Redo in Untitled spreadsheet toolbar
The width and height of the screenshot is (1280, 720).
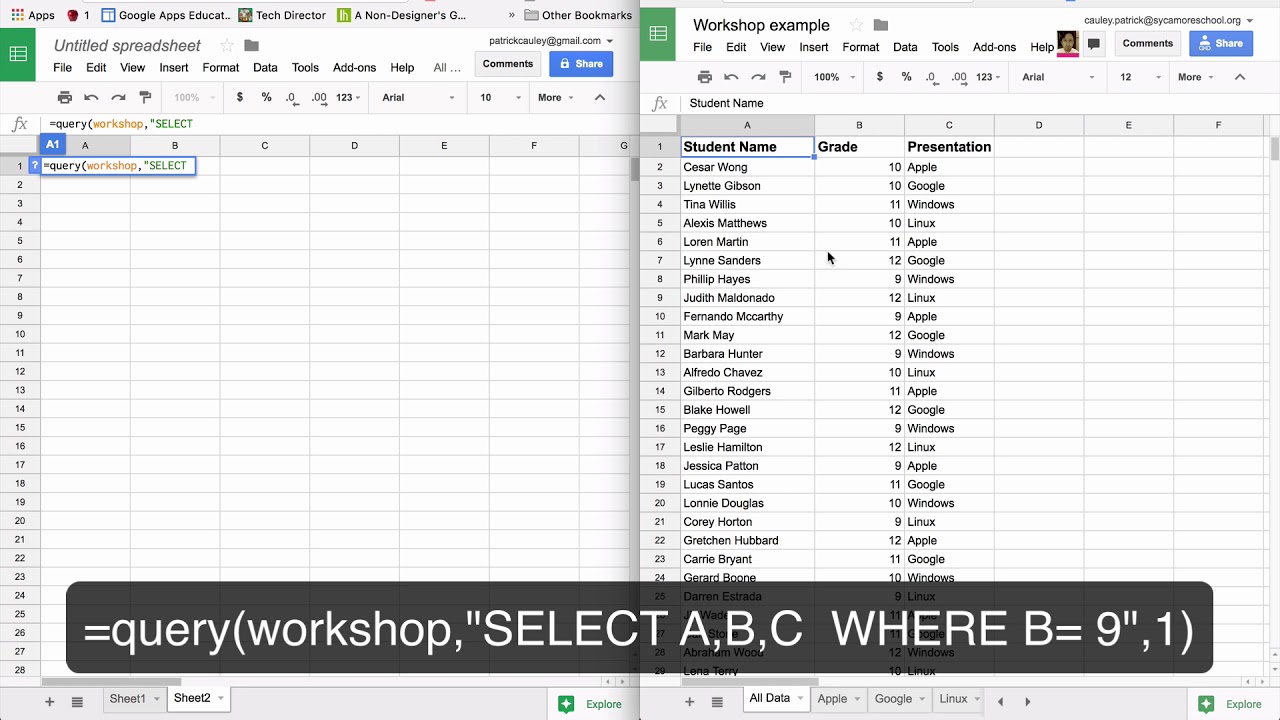click(x=118, y=97)
